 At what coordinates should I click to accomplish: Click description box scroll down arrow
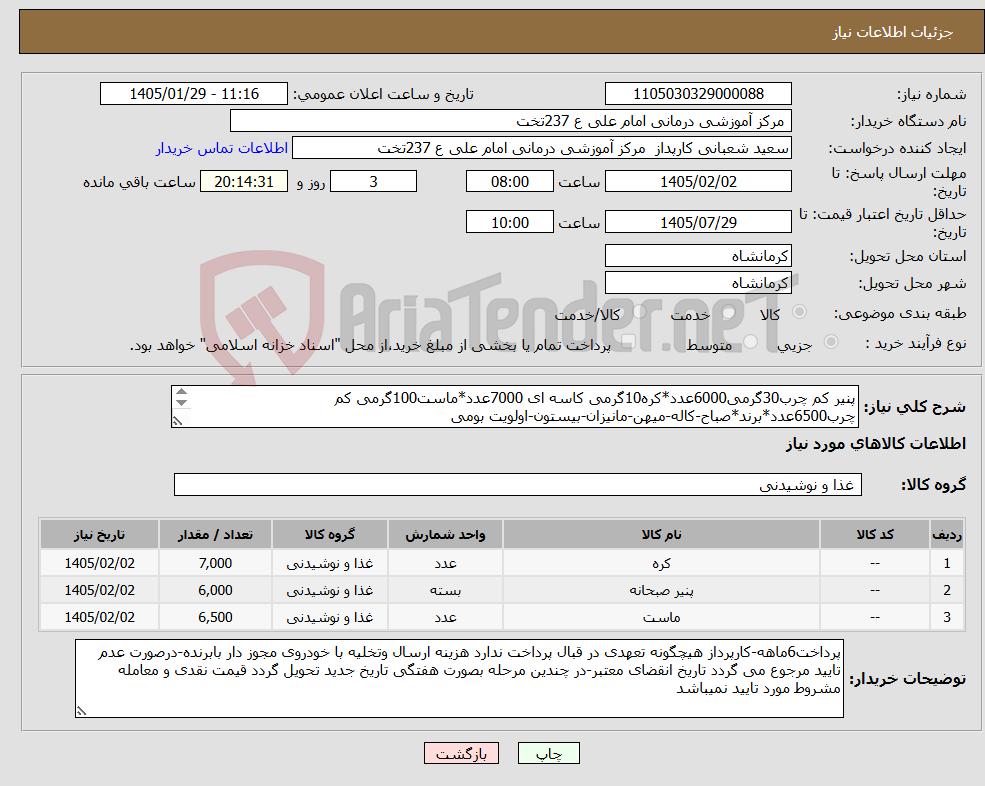pos(181,403)
